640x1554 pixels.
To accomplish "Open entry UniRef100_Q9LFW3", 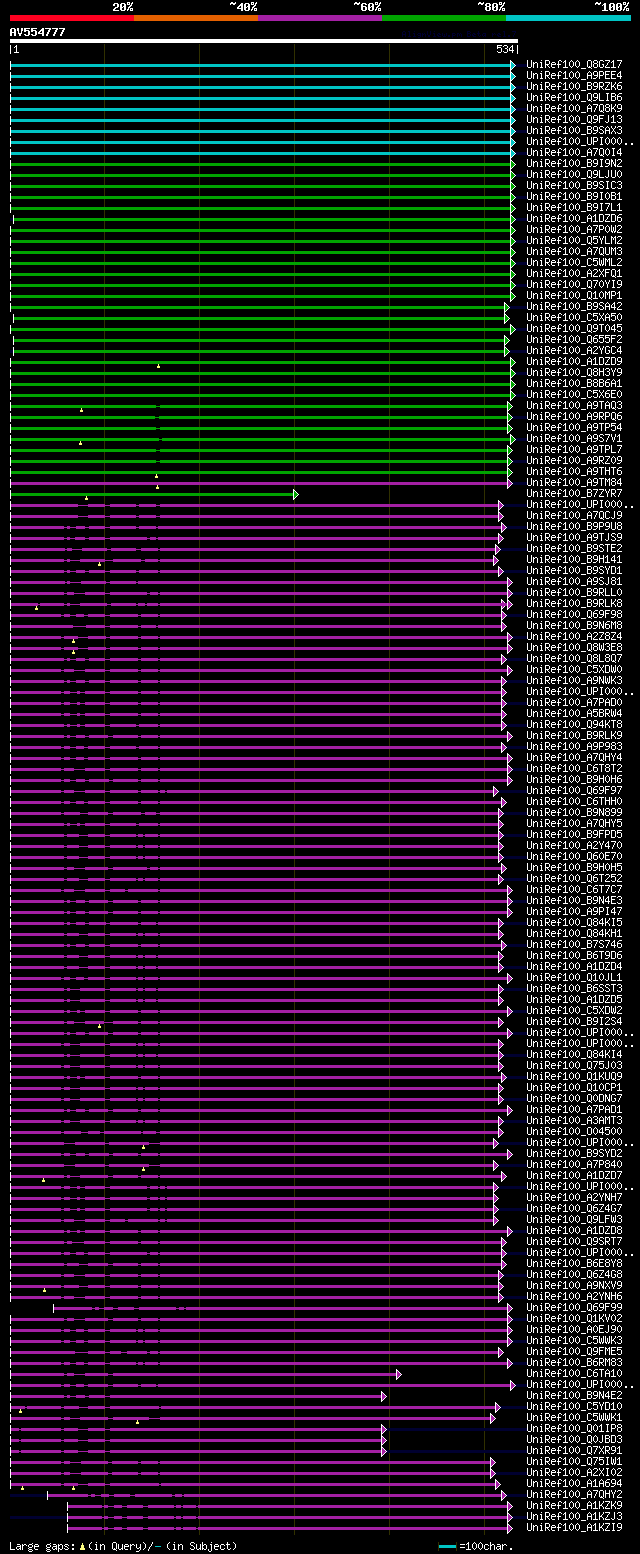I will pos(574,1219).
